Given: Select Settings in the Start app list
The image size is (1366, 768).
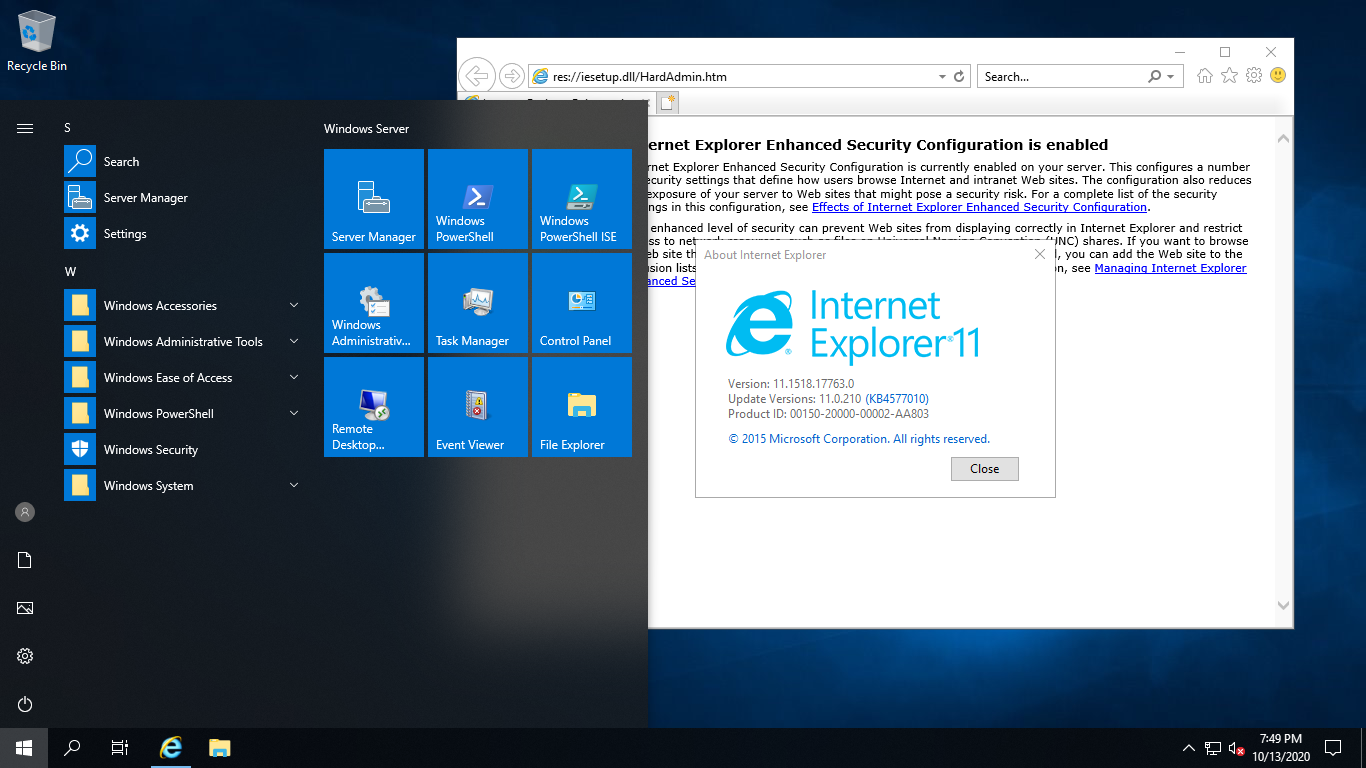Looking at the screenshot, I should tap(184, 234).
